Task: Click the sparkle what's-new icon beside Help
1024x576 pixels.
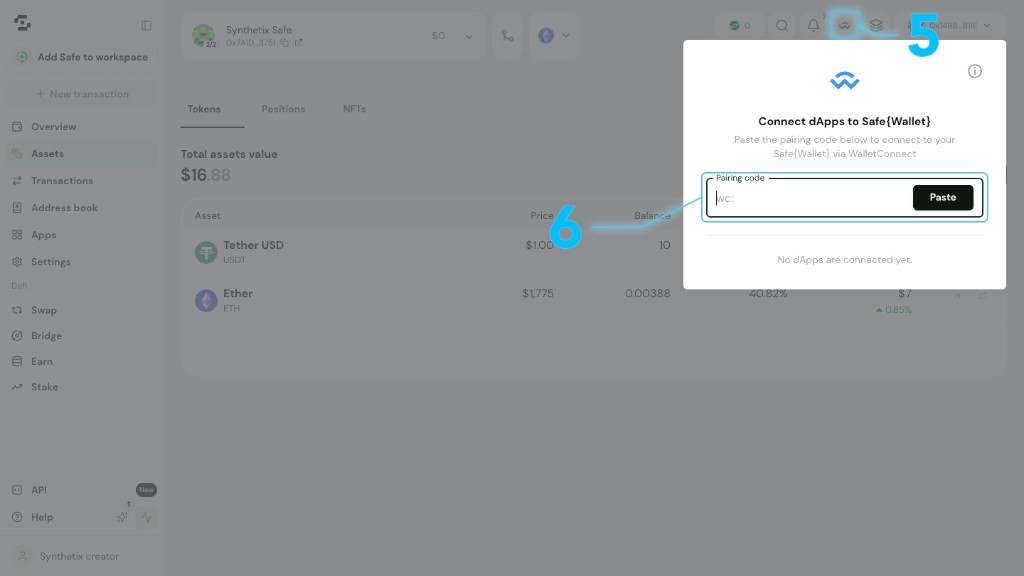Action: coord(122,517)
